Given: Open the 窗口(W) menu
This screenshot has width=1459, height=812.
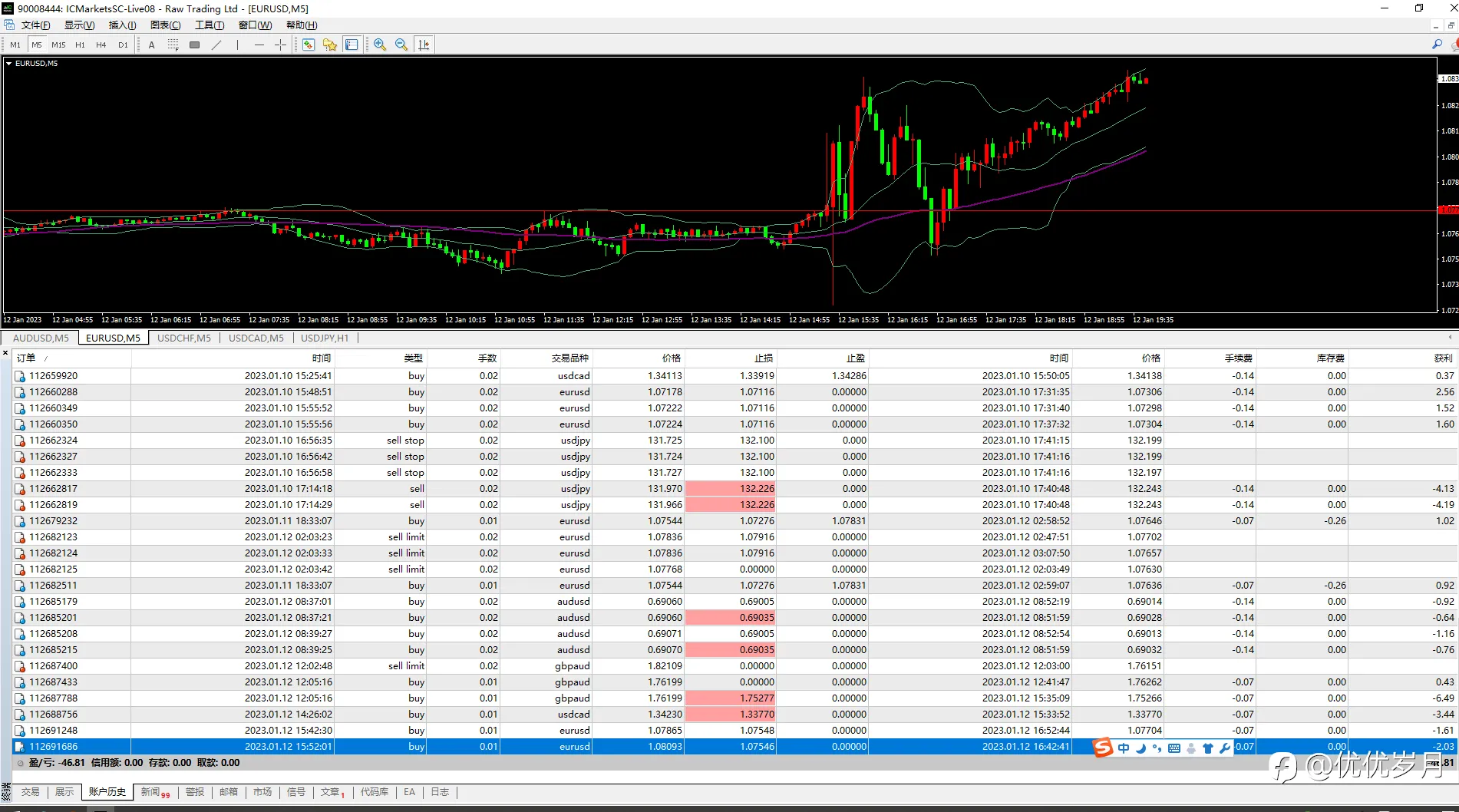Looking at the screenshot, I should [255, 25].
